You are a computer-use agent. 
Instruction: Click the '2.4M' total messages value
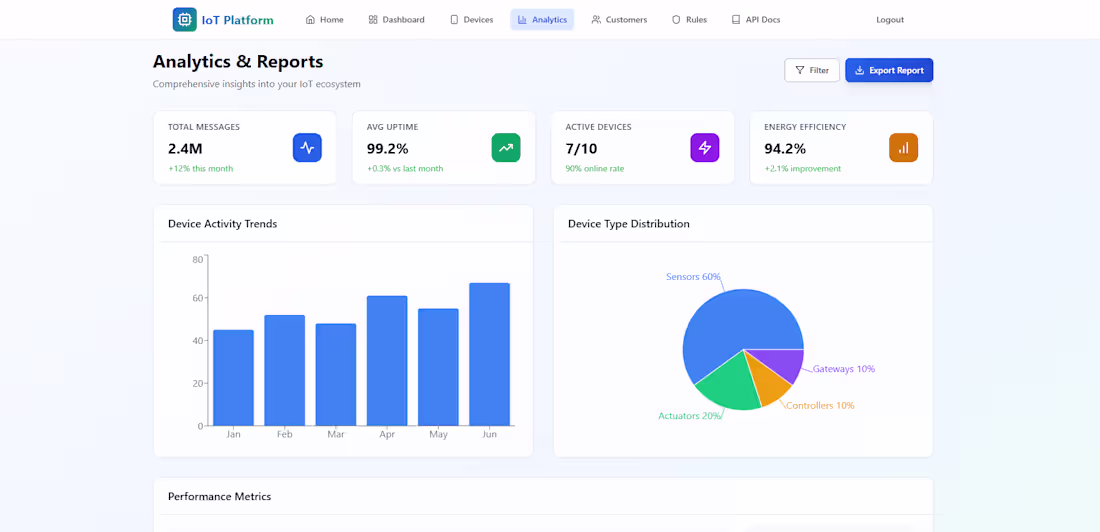point(185,149)
